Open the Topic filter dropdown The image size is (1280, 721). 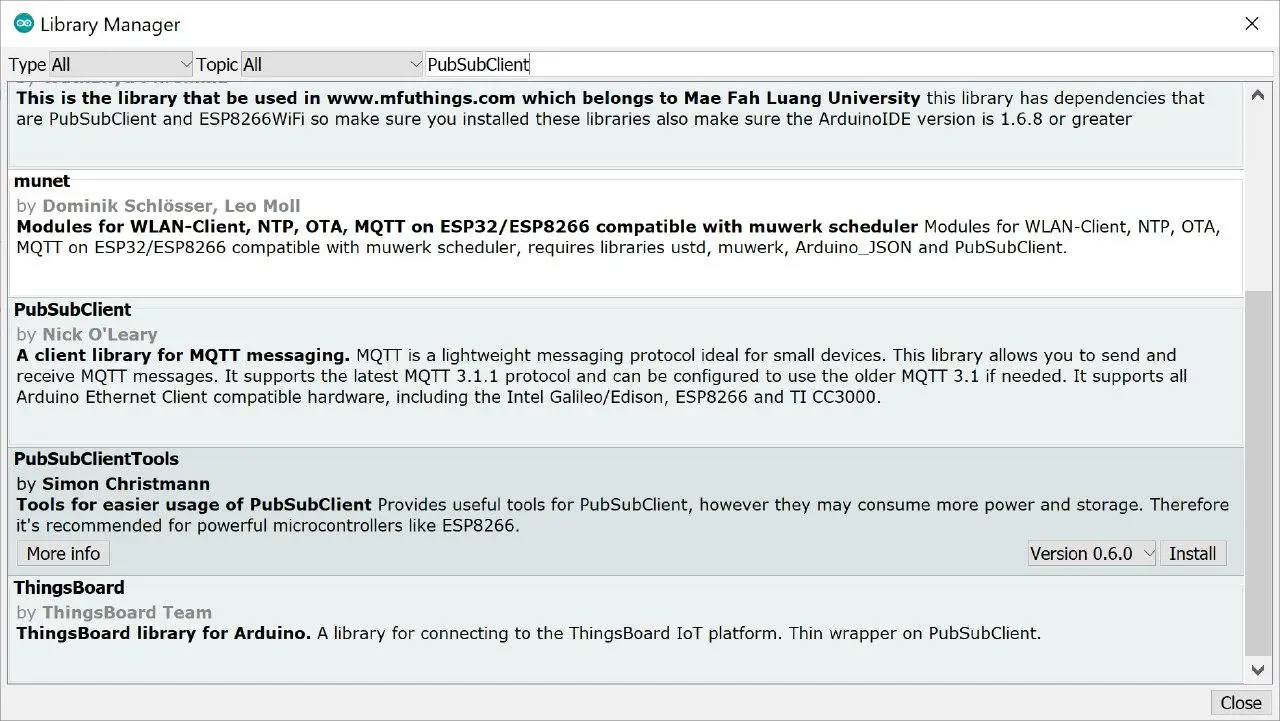(332, 65)
